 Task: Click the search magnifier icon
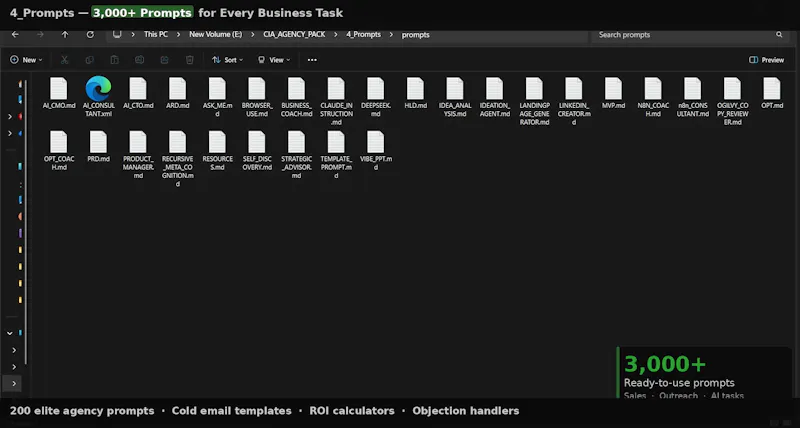pos(779,35)
